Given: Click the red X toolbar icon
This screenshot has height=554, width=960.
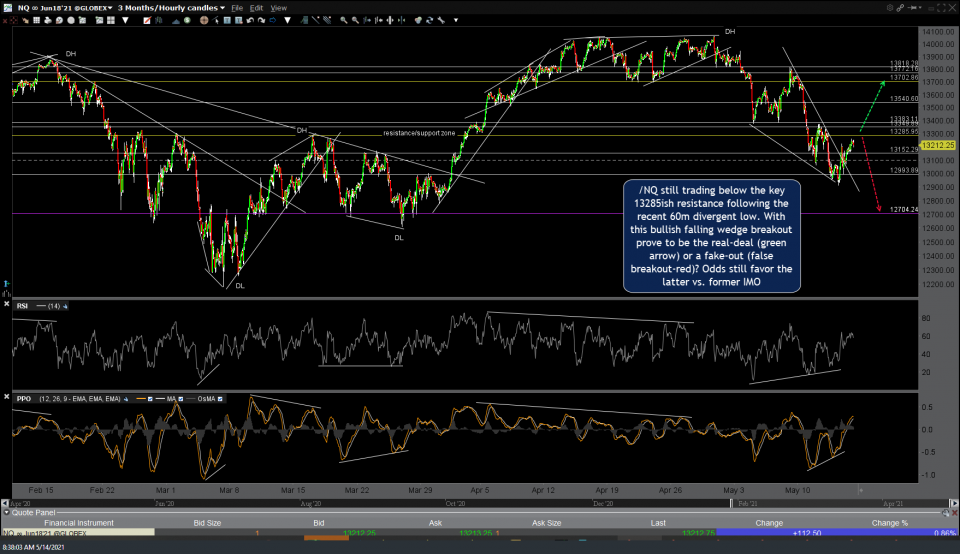Looking at the screenshot, I should pos(5,20).
